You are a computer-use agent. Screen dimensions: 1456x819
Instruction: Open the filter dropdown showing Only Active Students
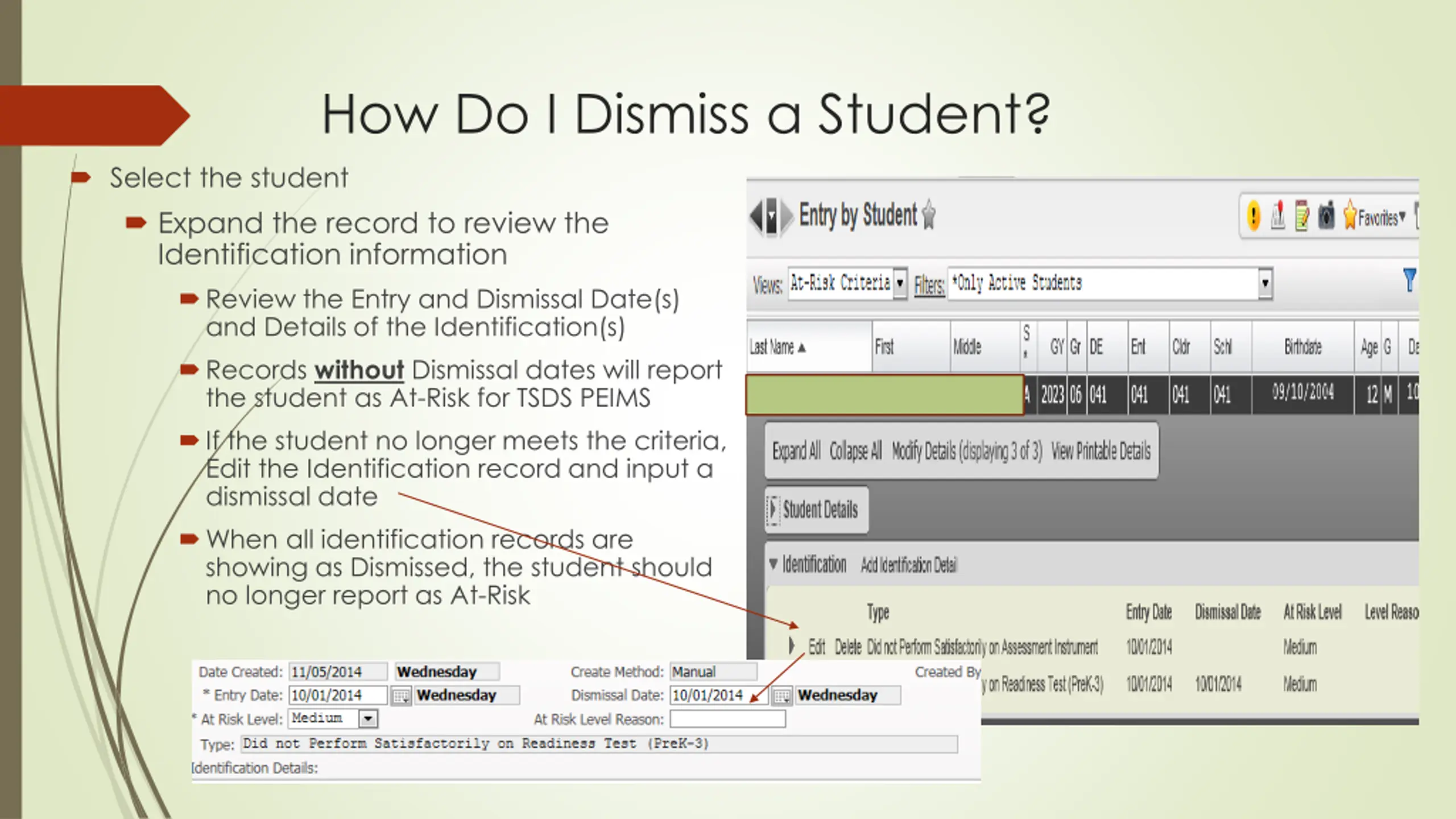coord(1110,283)
